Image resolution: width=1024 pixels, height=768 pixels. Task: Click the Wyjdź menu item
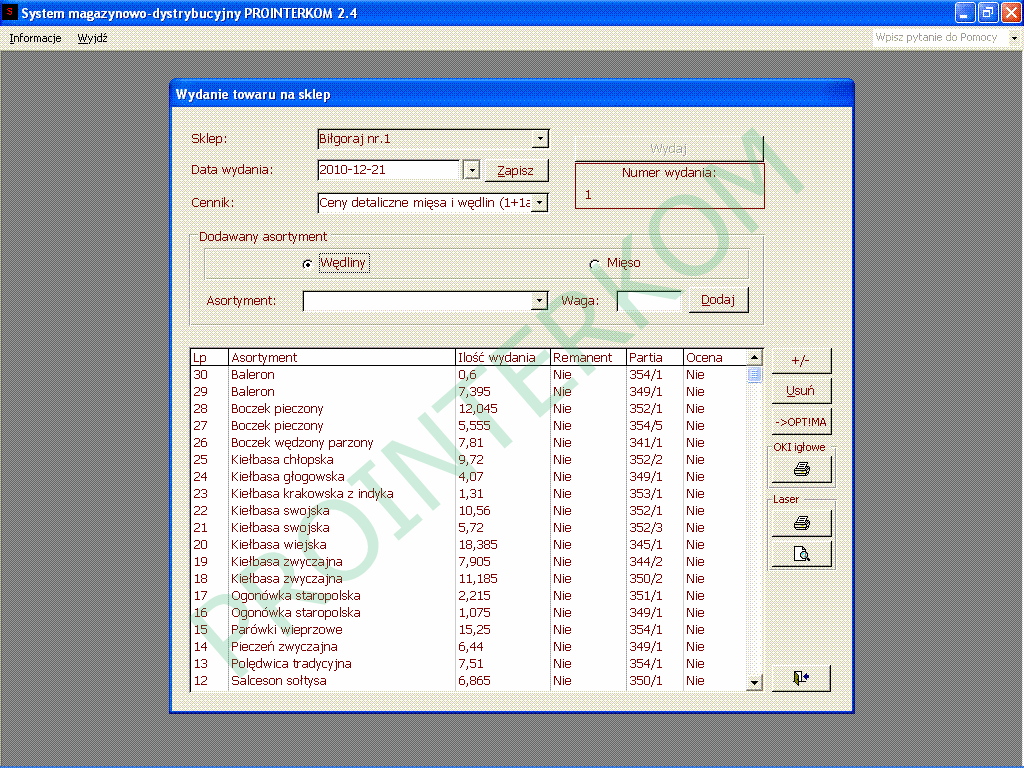pyautogui.click(x=92, y=38)
